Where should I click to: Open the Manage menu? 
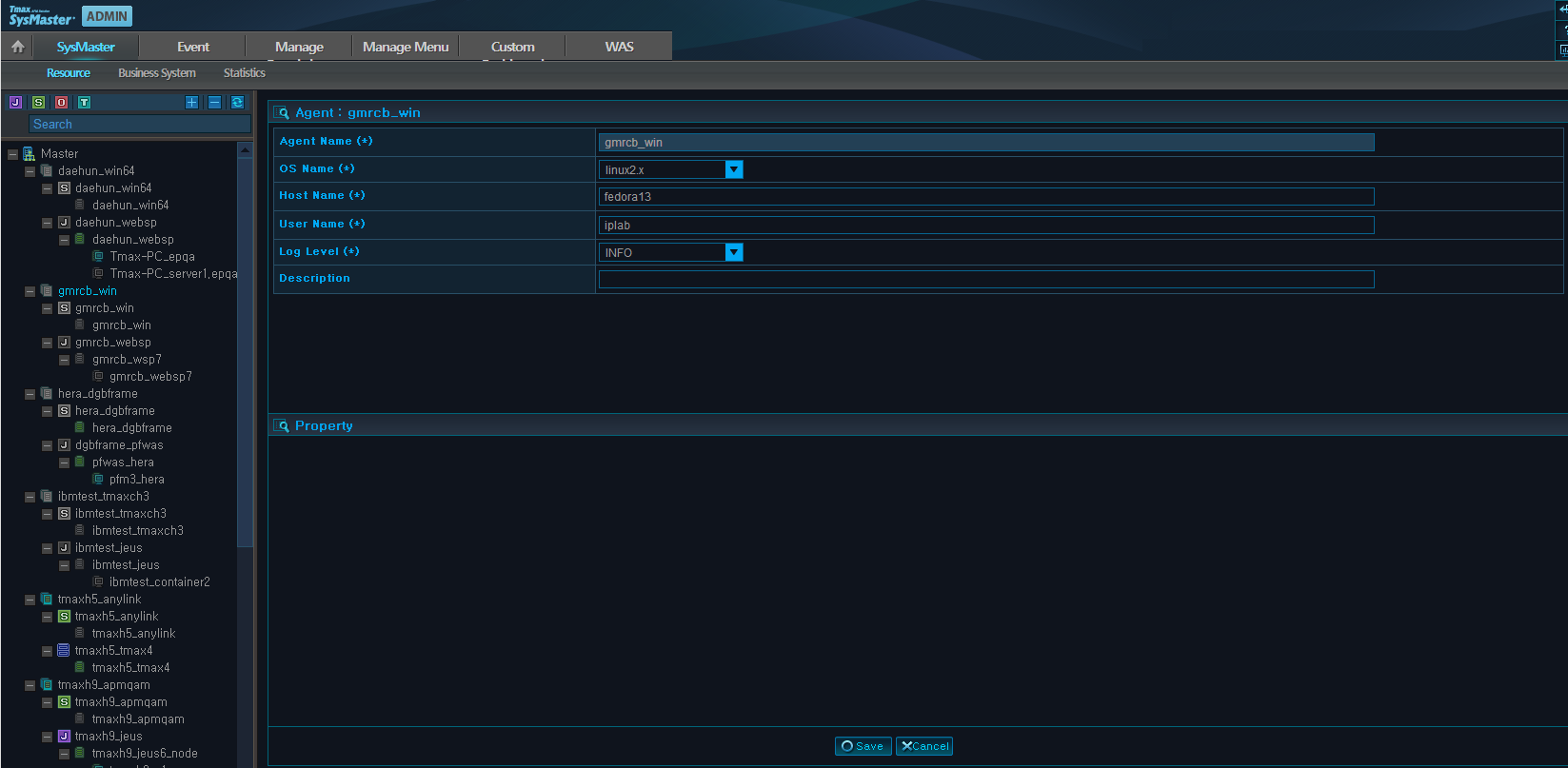(299, 47)
